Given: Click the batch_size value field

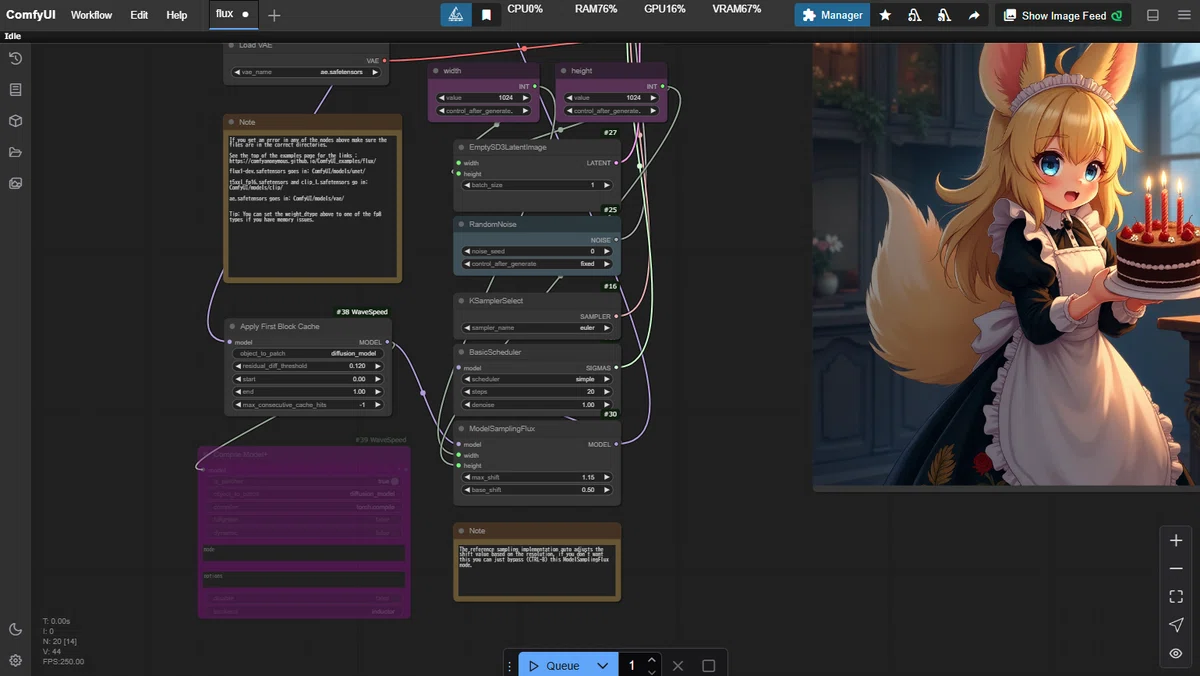Looking at the screenshot, I should pos(537,185).
